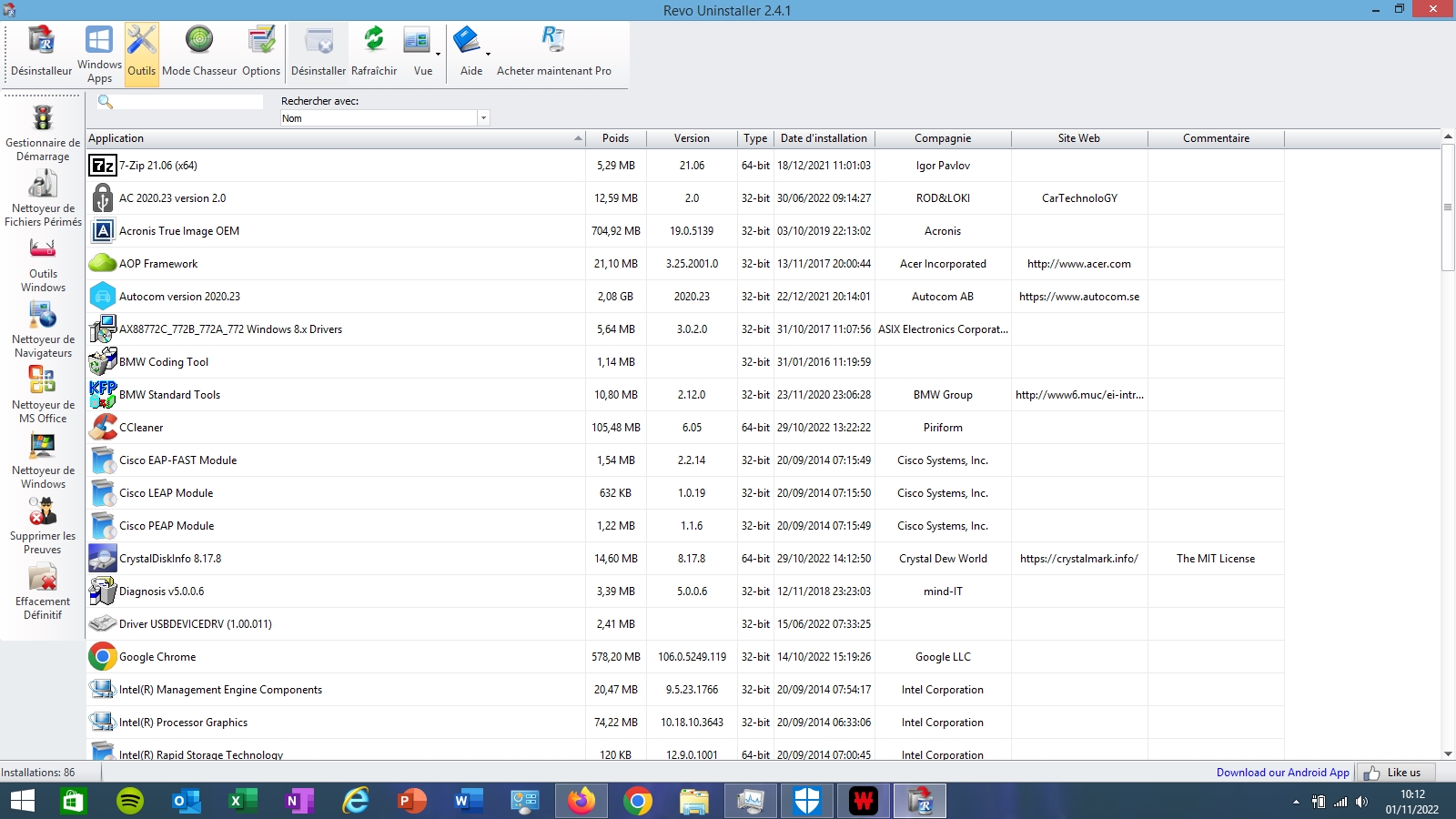
Task: Select the AOP Framework entry
Action: 685,264
